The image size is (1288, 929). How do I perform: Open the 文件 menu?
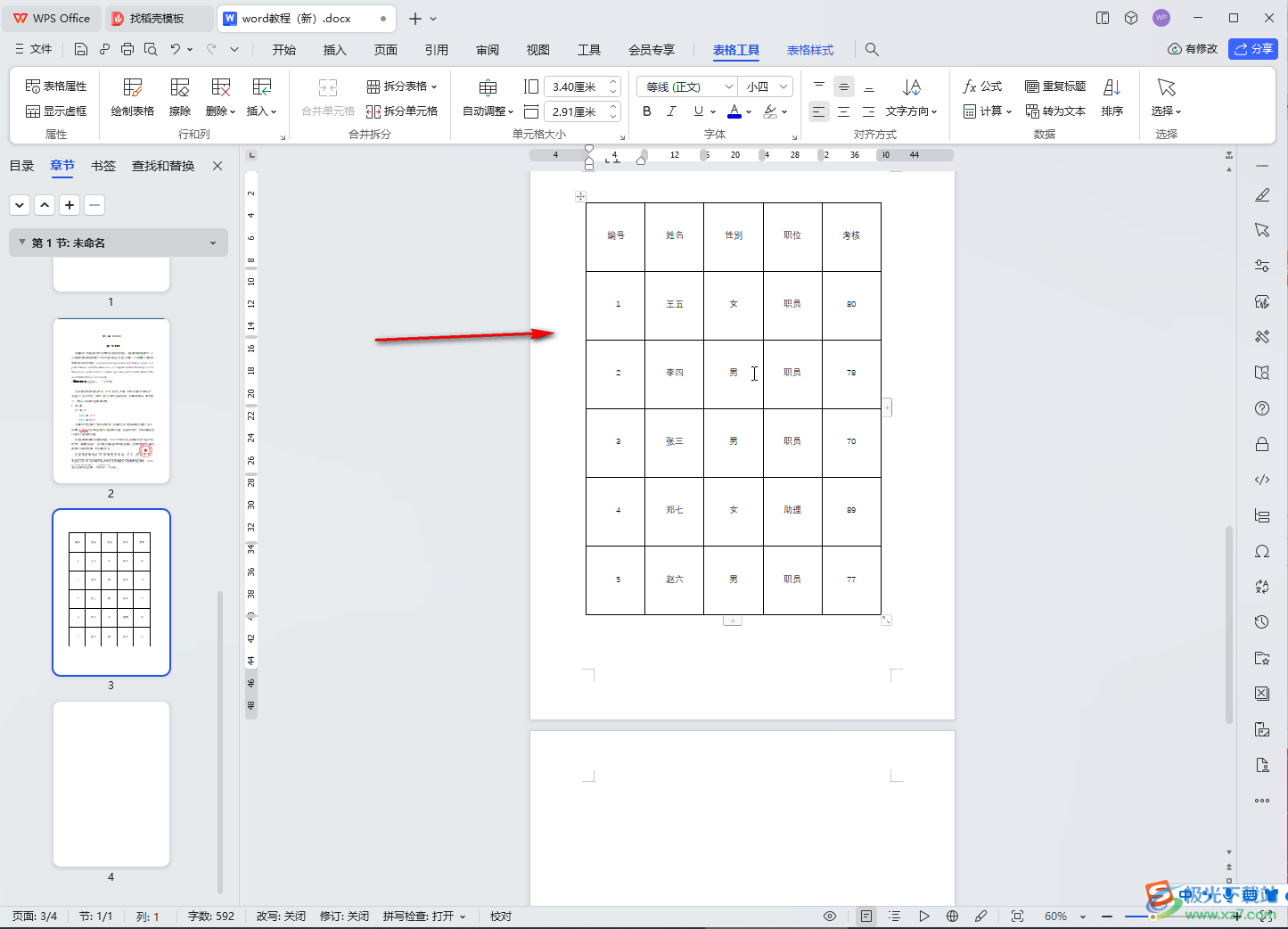pyautogui.click(x=33, y=49)
